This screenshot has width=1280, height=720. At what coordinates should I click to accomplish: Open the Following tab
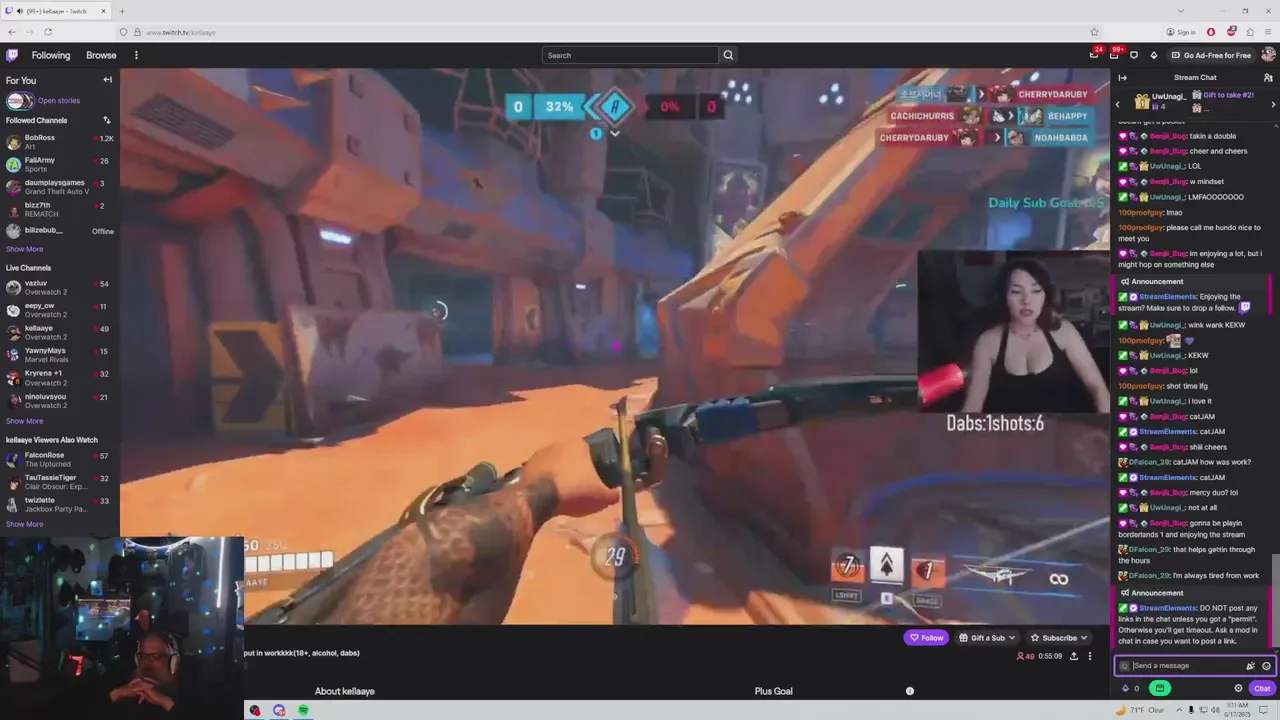pos(51,55)
